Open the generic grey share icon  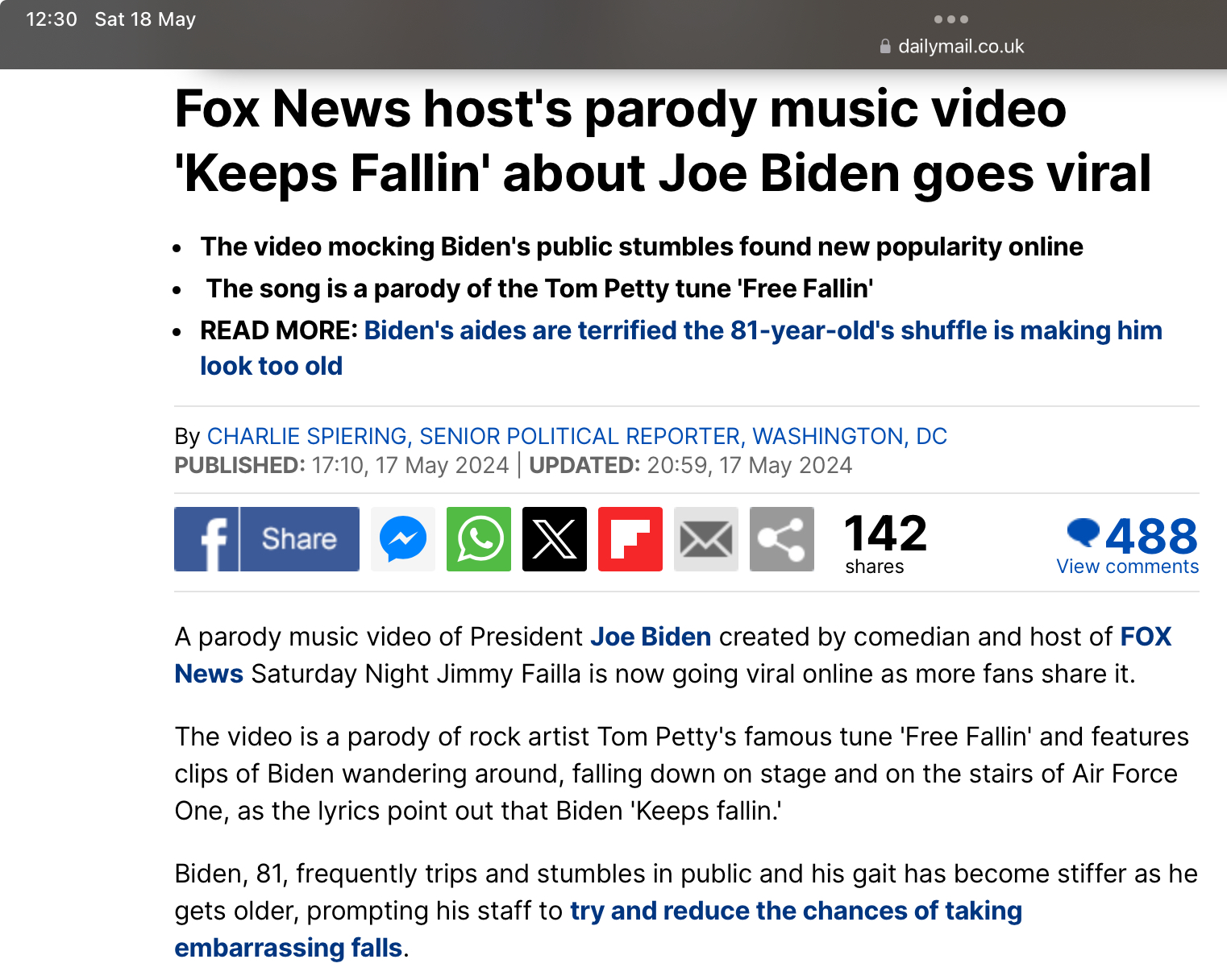(782, 539)
